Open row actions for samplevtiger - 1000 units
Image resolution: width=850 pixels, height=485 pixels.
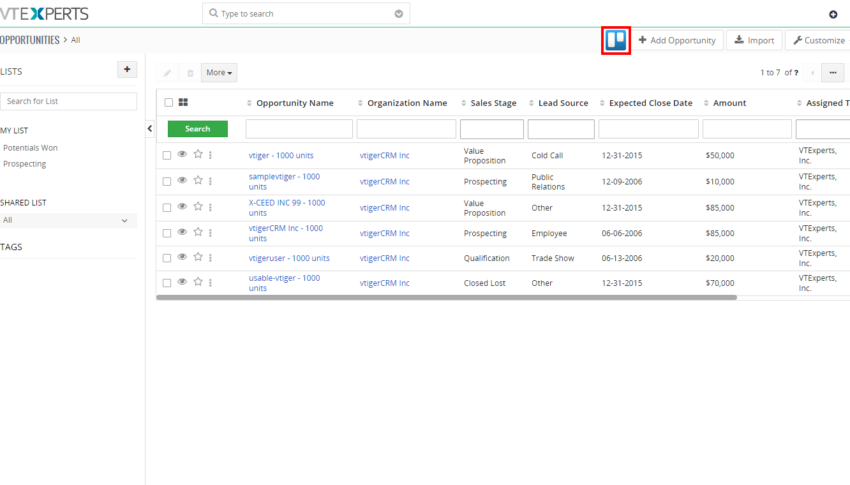tap(210, 181)
